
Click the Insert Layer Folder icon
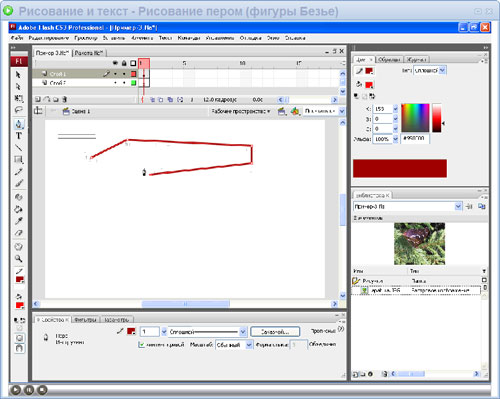(x=56, y=99)
